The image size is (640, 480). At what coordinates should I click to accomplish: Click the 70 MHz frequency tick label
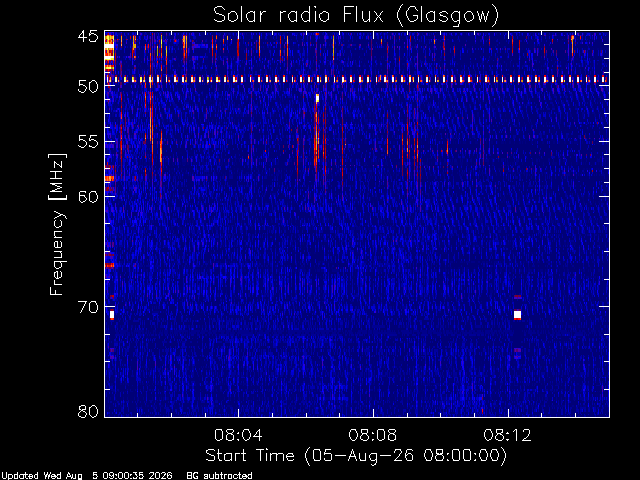[88, 307]
